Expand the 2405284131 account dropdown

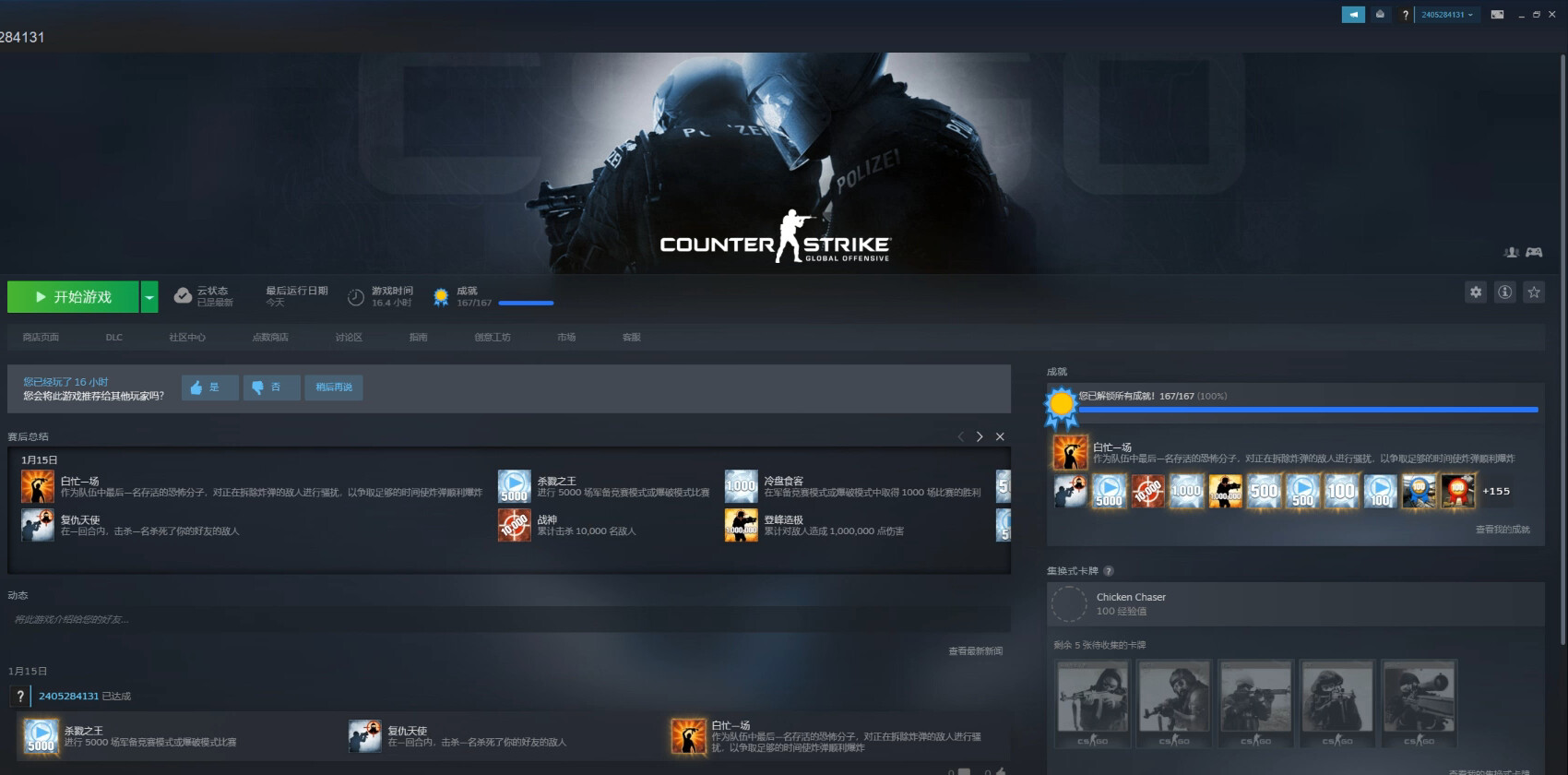tap(1447, 15)
